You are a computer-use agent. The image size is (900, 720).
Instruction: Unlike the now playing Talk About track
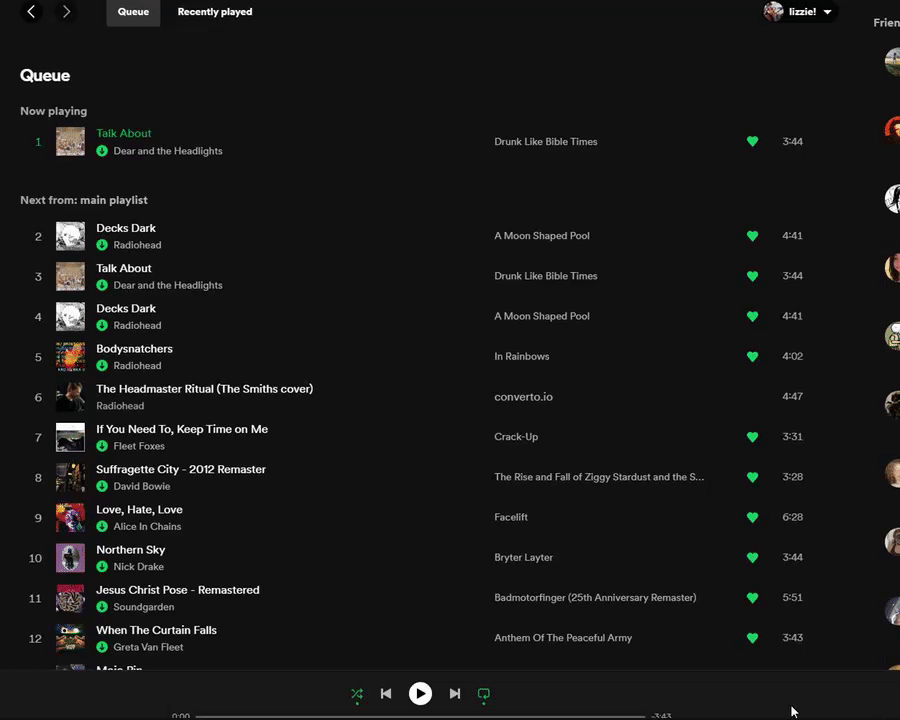[752, 141]
